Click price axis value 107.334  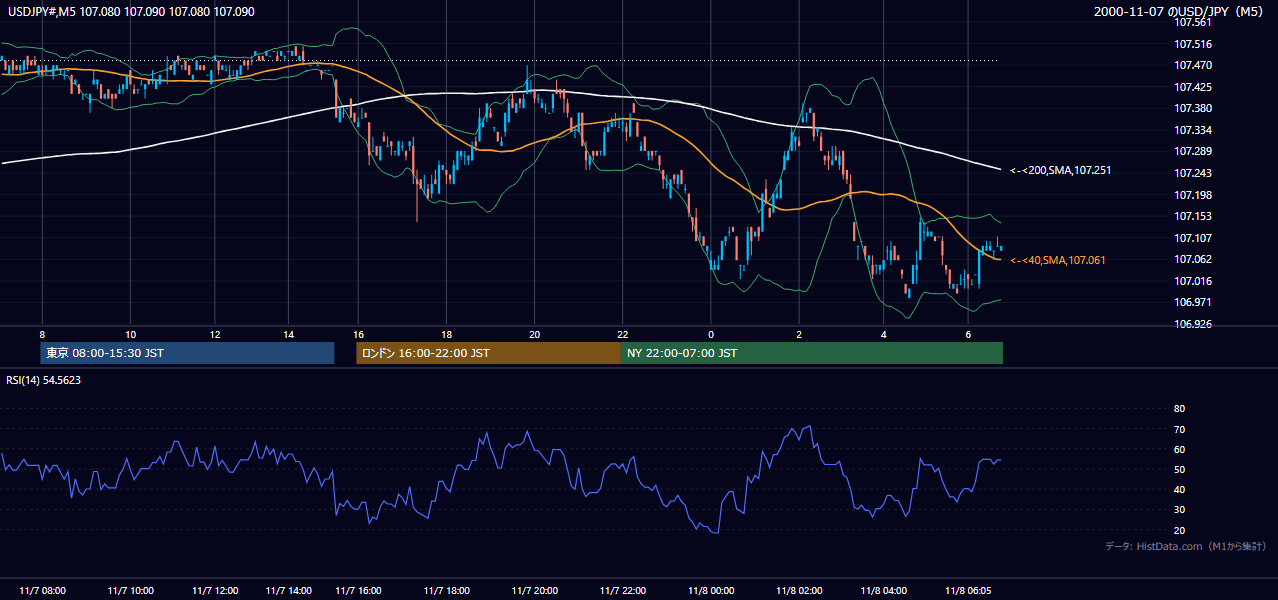pyautogui.click(x=1191, y=130)
